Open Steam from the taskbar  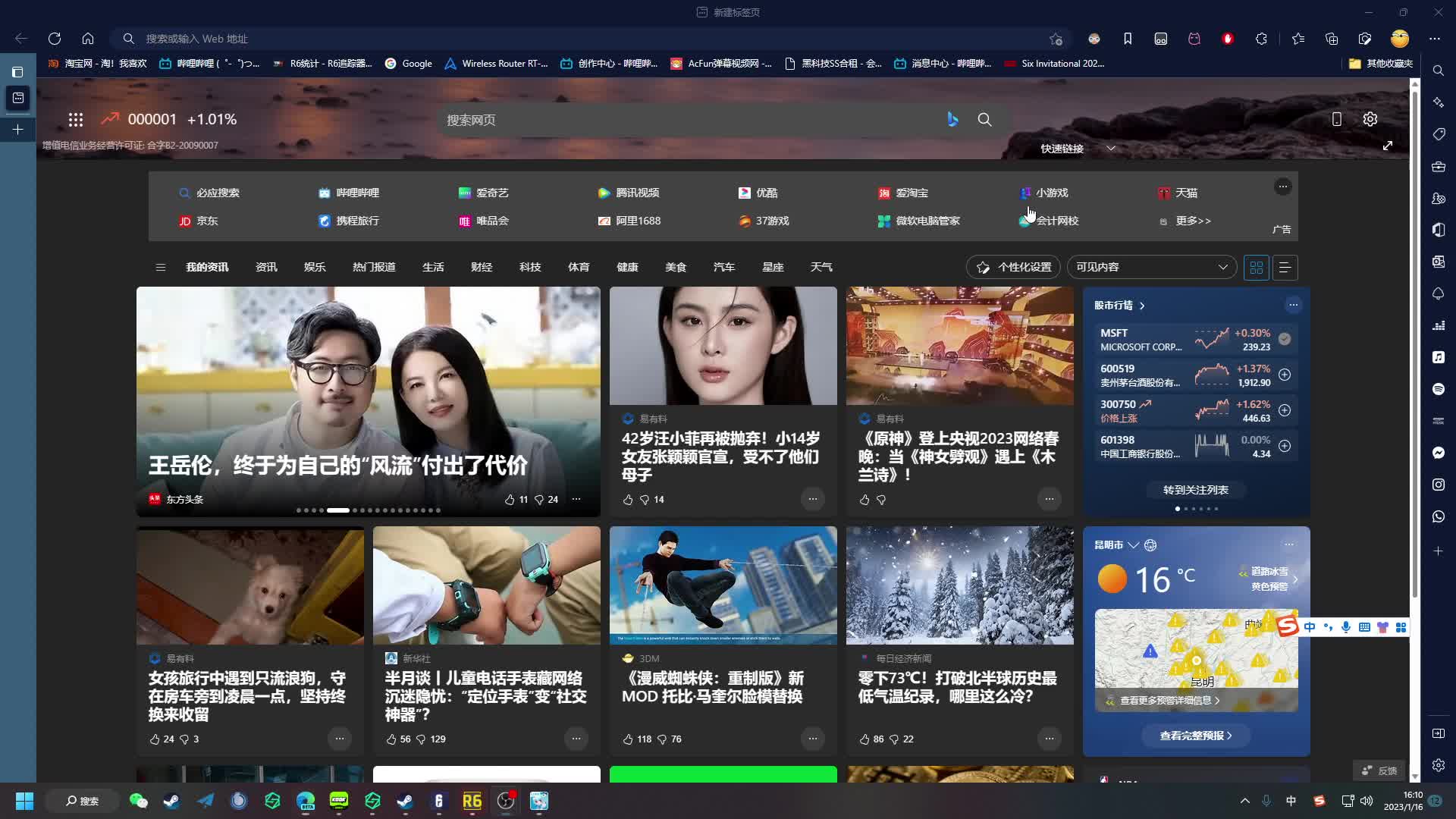172,801
